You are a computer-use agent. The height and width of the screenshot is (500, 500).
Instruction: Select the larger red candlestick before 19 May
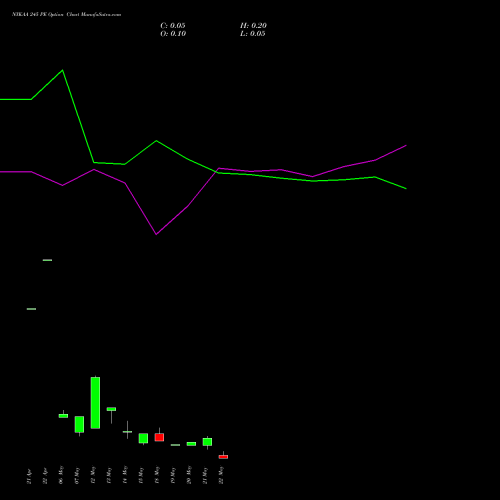coord(159,437)
